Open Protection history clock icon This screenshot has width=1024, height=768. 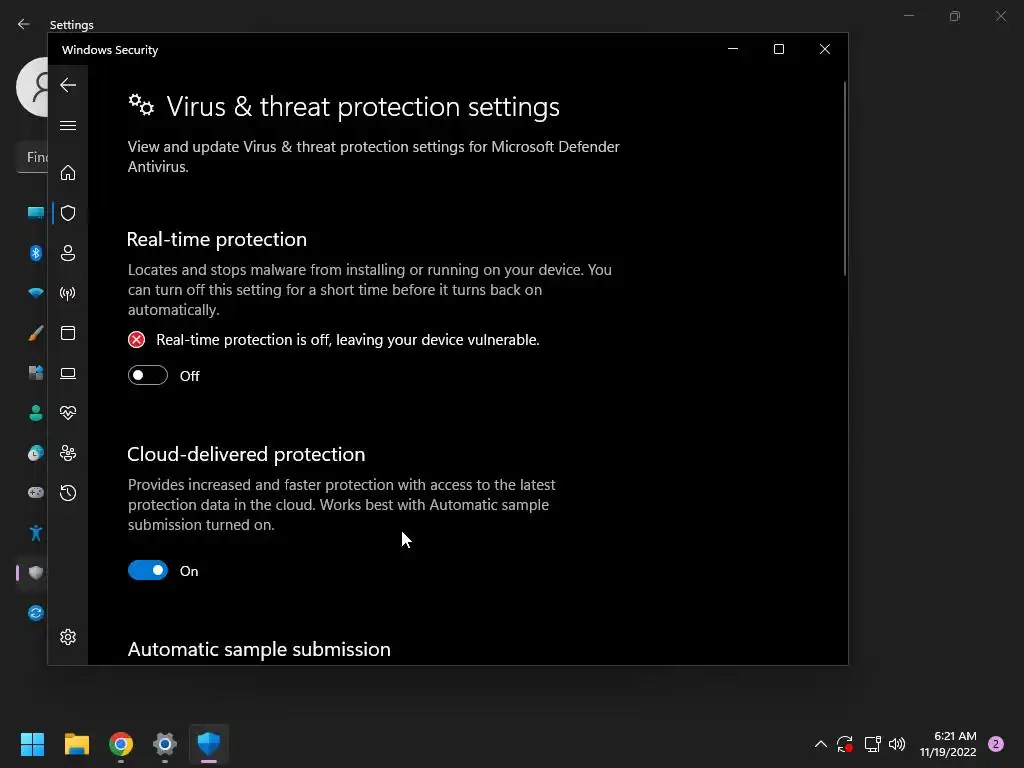(68, 493)
